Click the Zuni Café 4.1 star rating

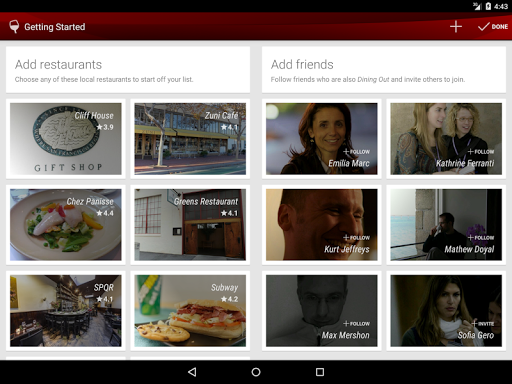pyautogui.click(x=229, y=127)
